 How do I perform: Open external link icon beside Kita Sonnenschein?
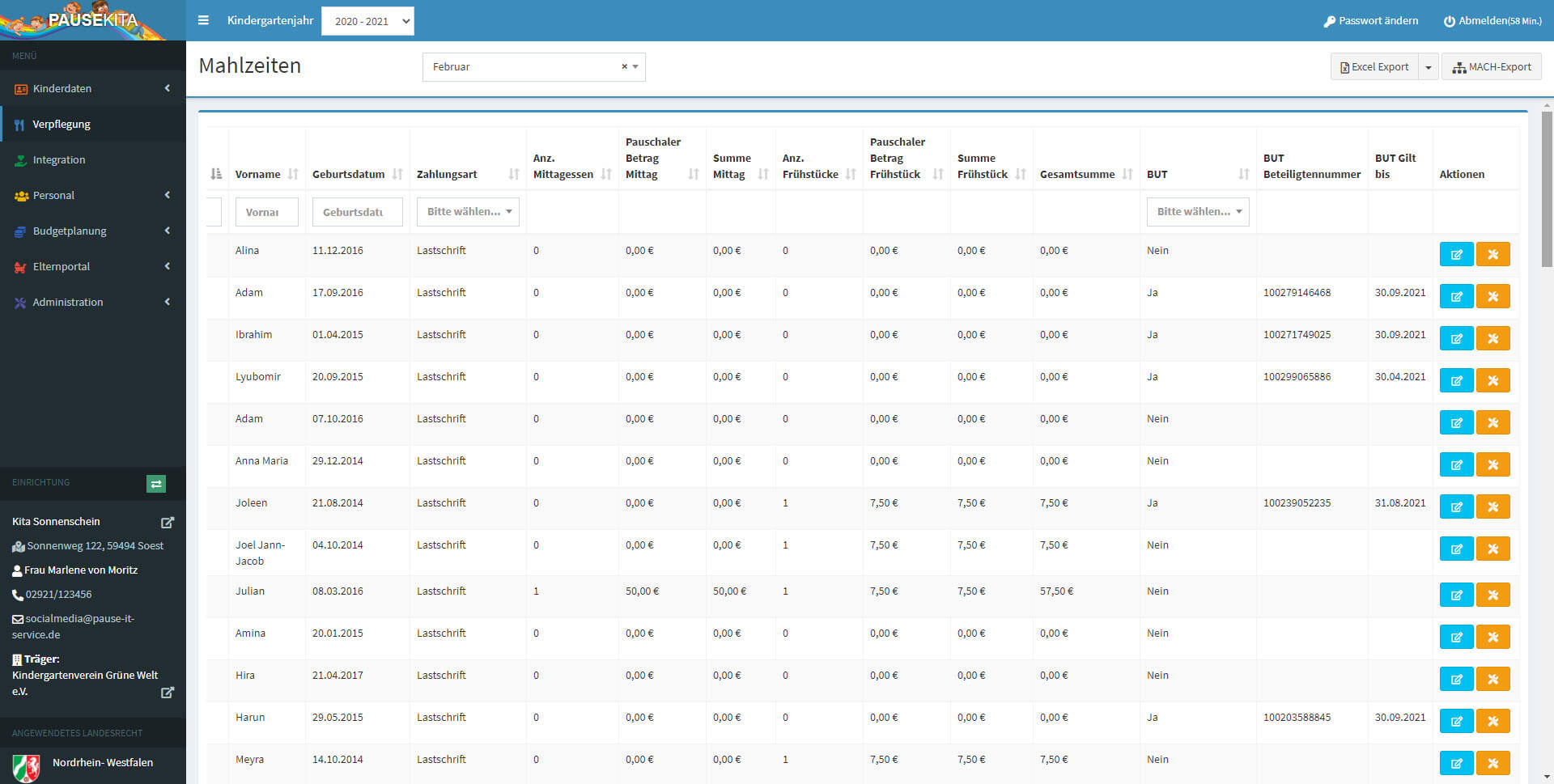[168, 523]
